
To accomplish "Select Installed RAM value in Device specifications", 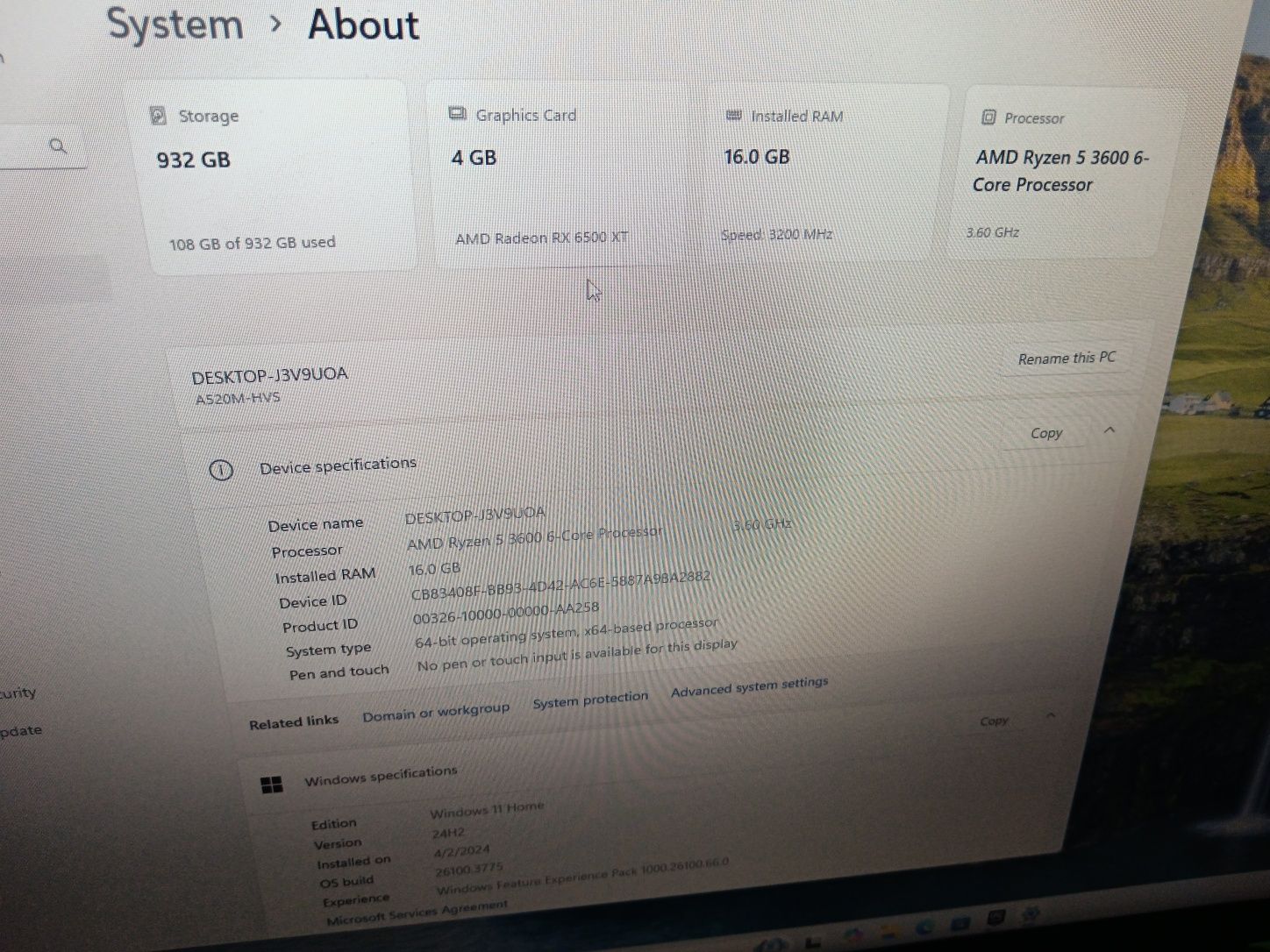I will pos(434,568).
